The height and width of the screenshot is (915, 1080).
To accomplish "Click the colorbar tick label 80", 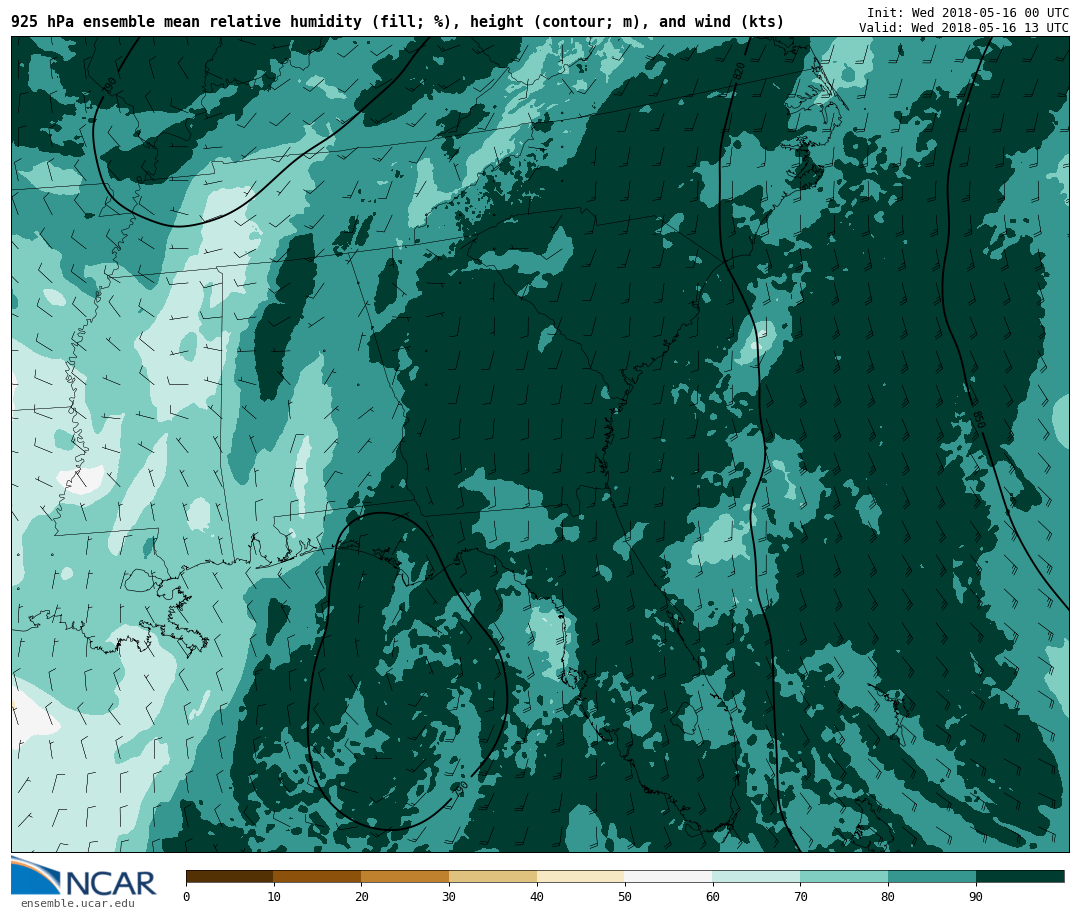I will coord(889,896).
